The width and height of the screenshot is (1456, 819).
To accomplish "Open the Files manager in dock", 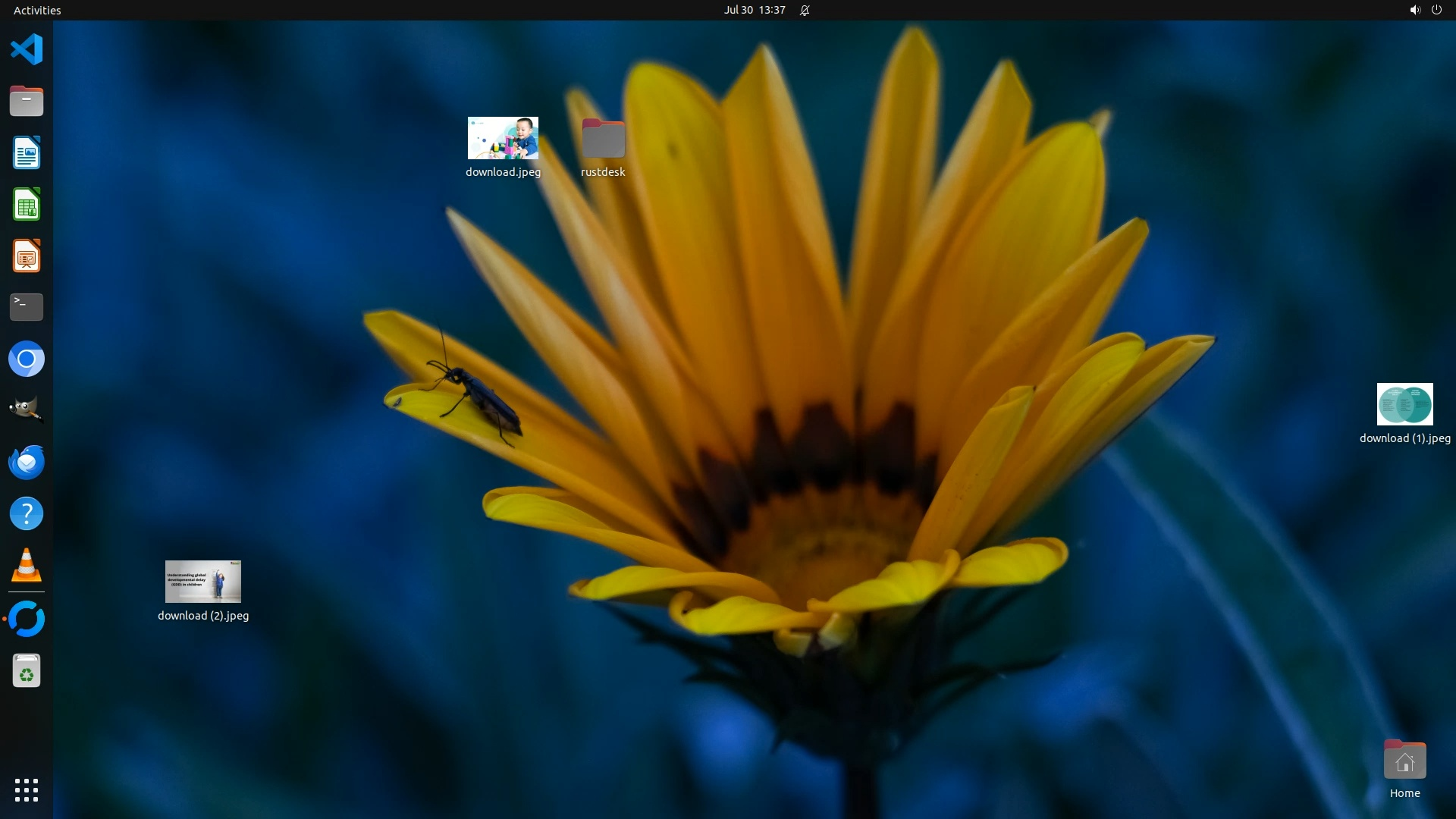I will pos(27,101).
